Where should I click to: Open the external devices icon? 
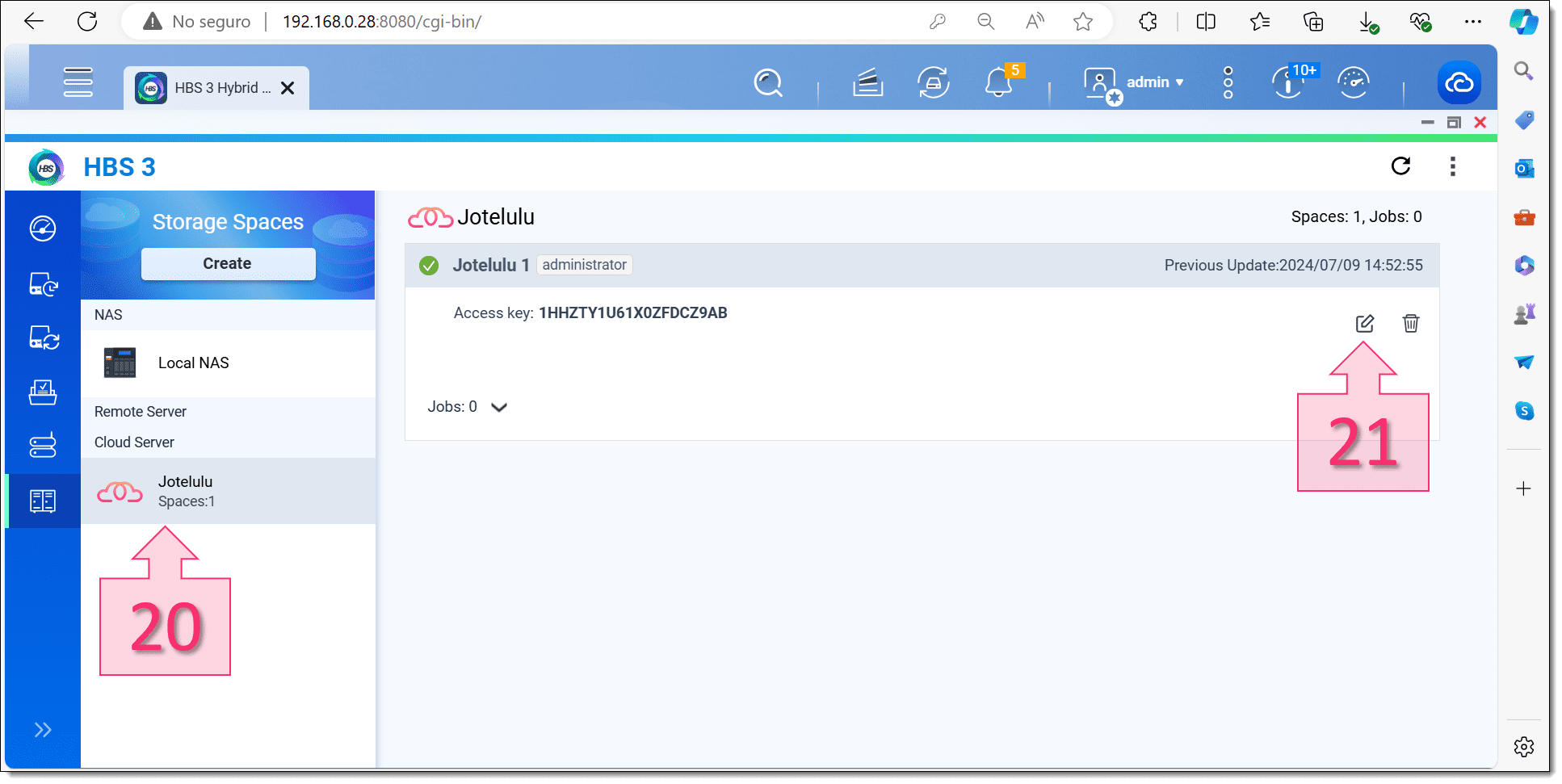coord(933,82)
